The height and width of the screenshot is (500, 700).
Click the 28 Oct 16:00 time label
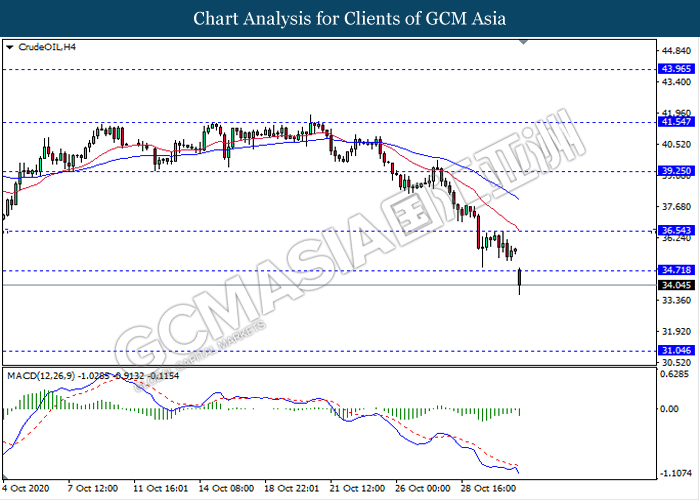[488, 488]
